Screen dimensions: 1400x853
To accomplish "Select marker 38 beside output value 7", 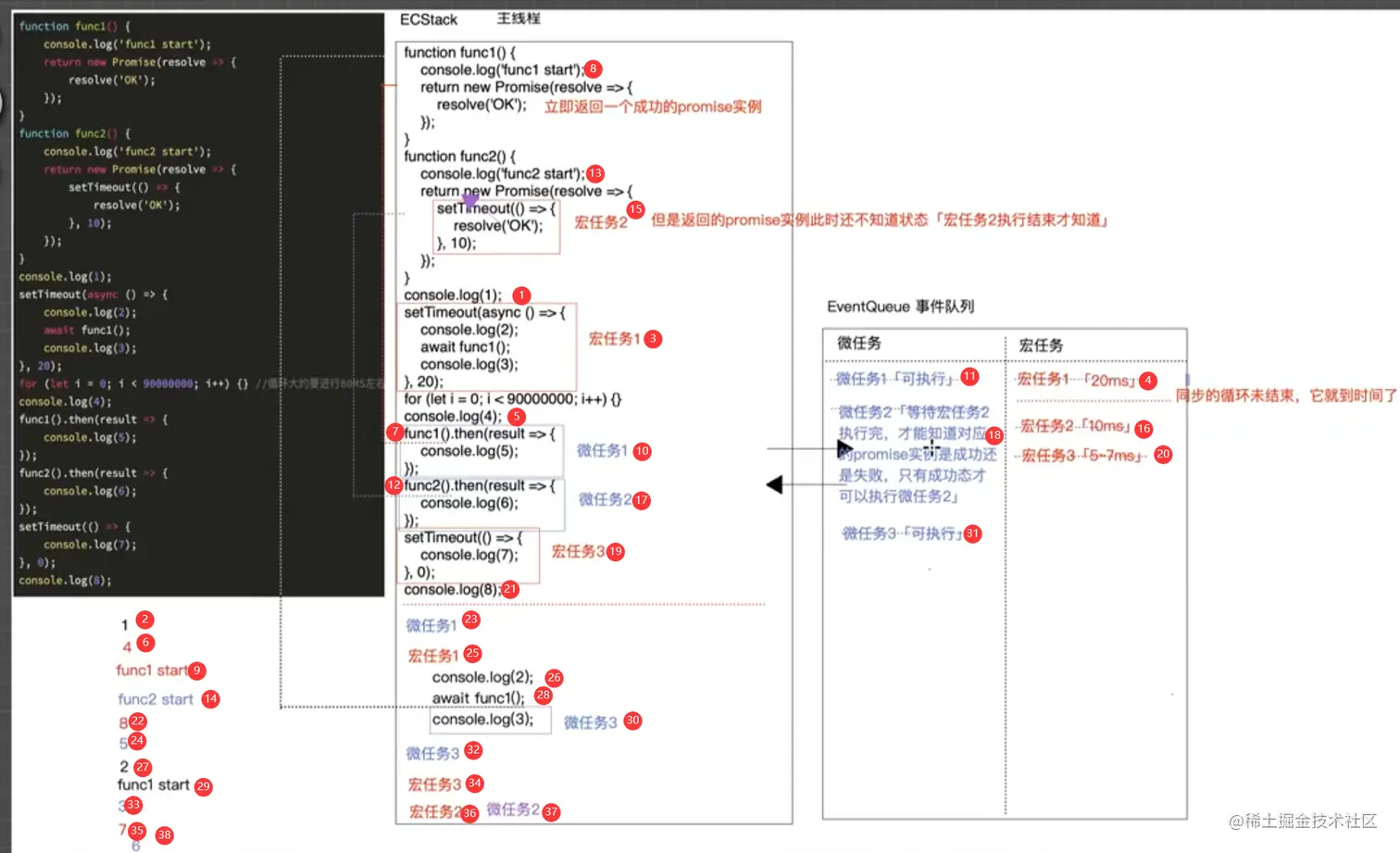I will (x=164, y=834).
